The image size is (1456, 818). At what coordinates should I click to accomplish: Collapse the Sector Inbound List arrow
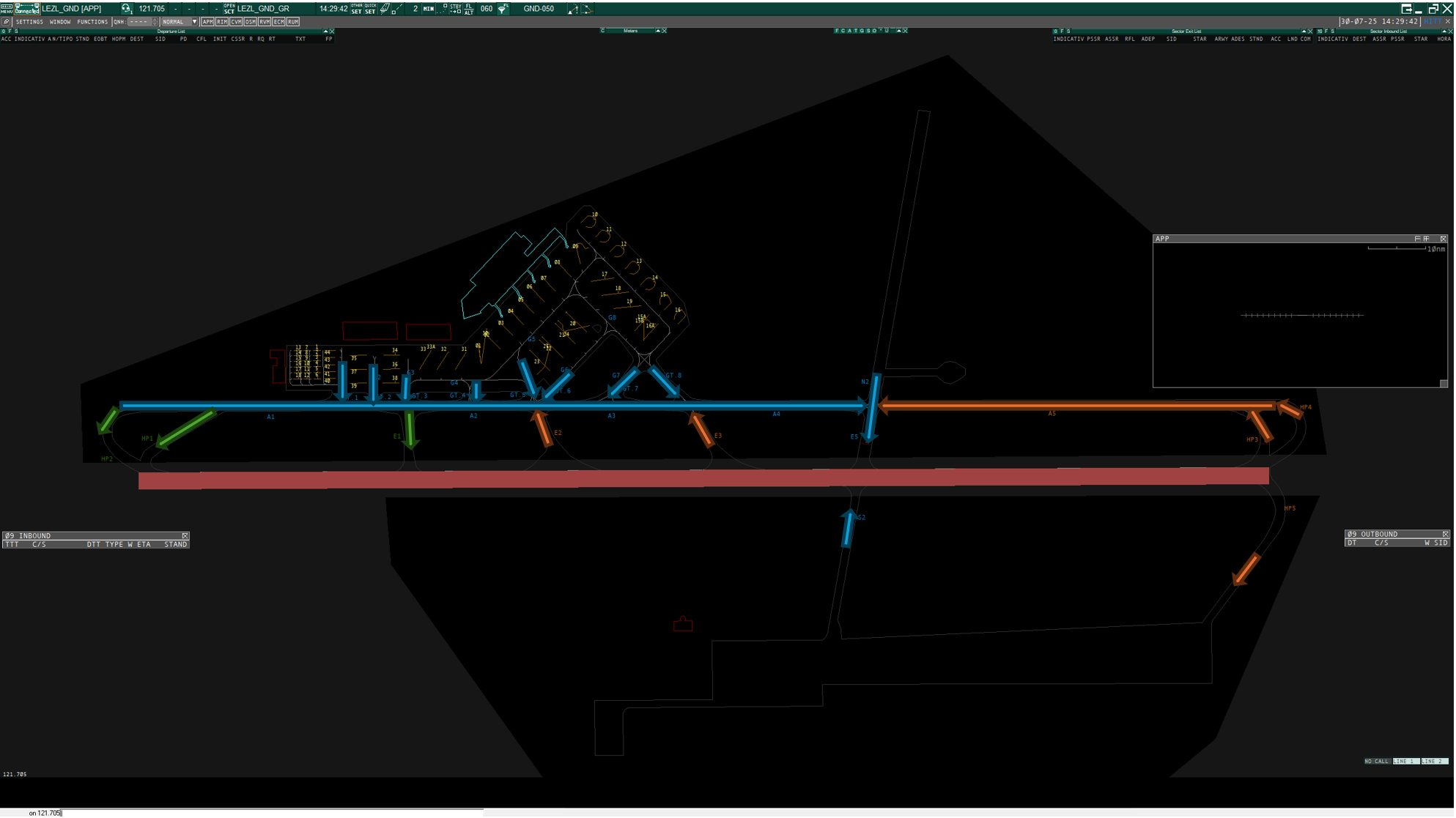(x=1446, y=31)
